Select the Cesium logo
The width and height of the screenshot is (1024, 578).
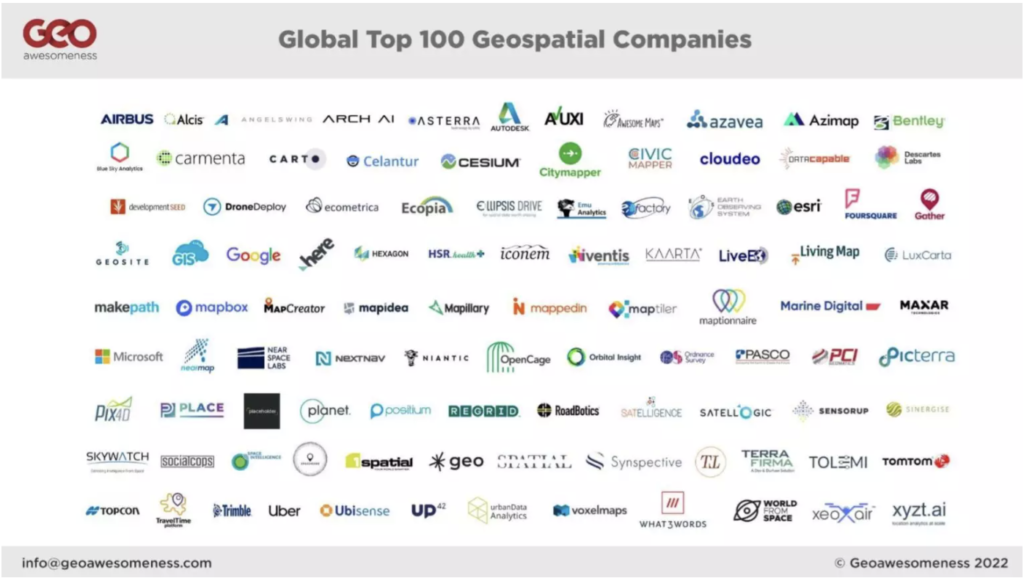(480, 161)
